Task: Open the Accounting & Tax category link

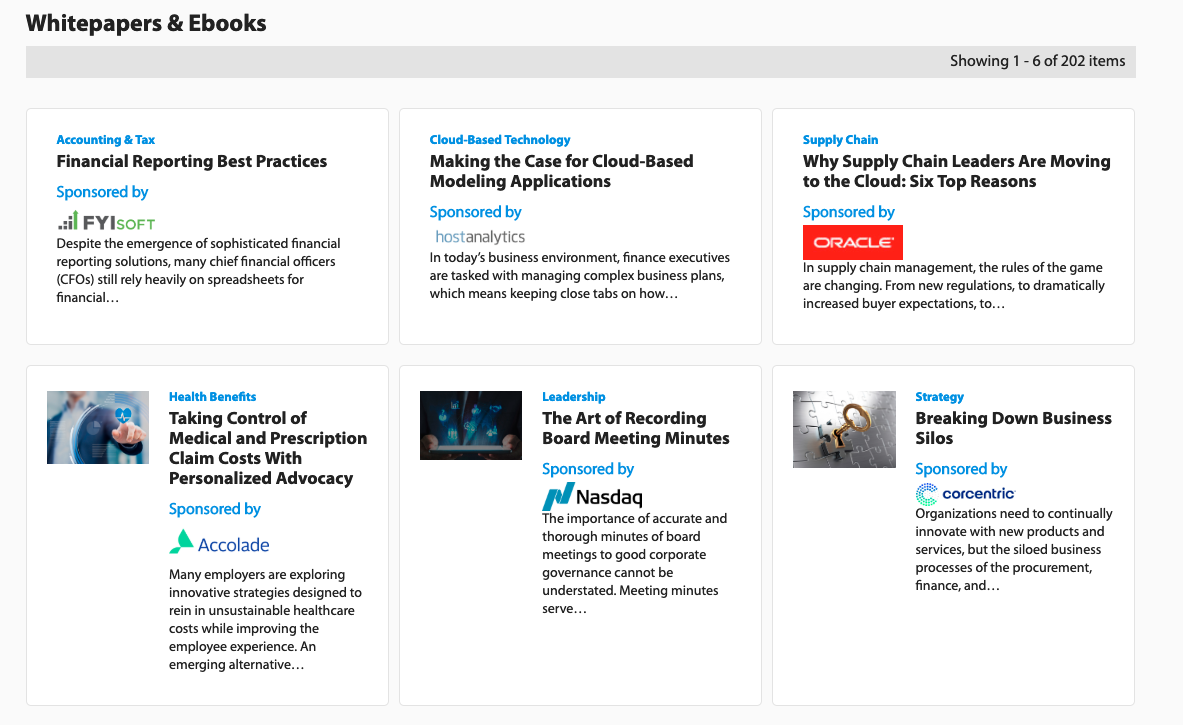Action: tap(106, 140)
